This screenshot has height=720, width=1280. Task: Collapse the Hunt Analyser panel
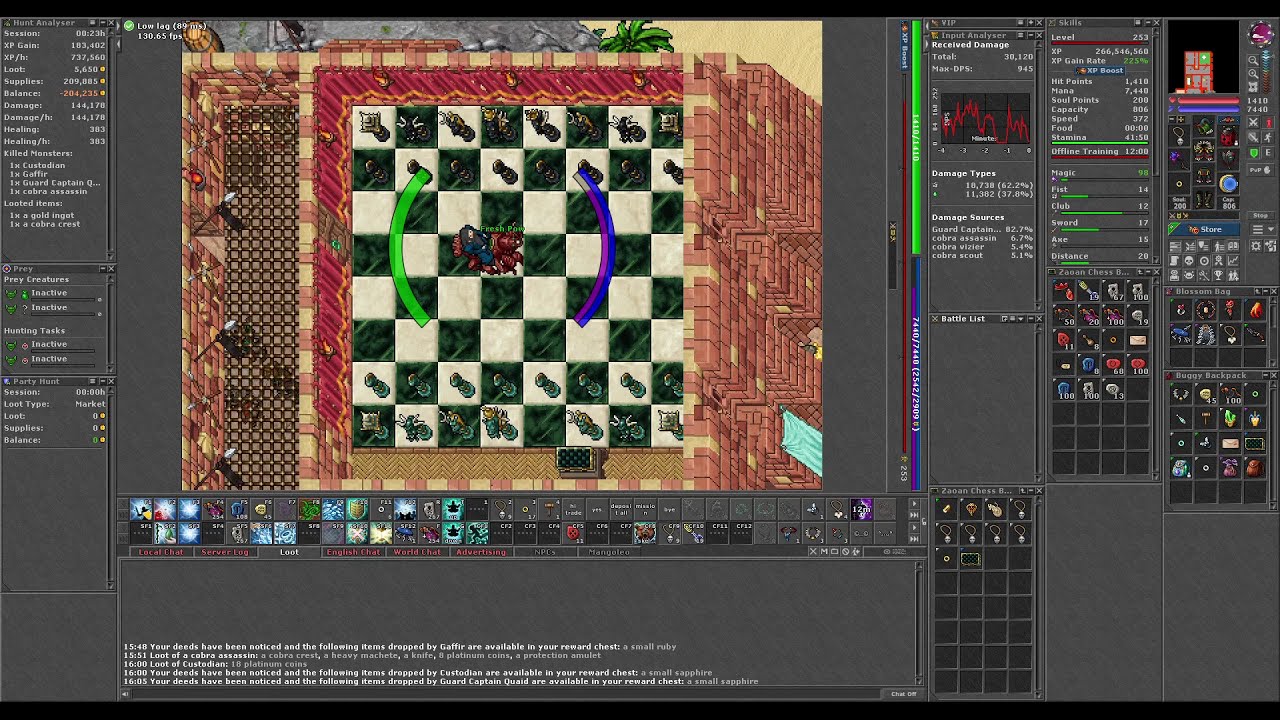(x=103, y=22)
